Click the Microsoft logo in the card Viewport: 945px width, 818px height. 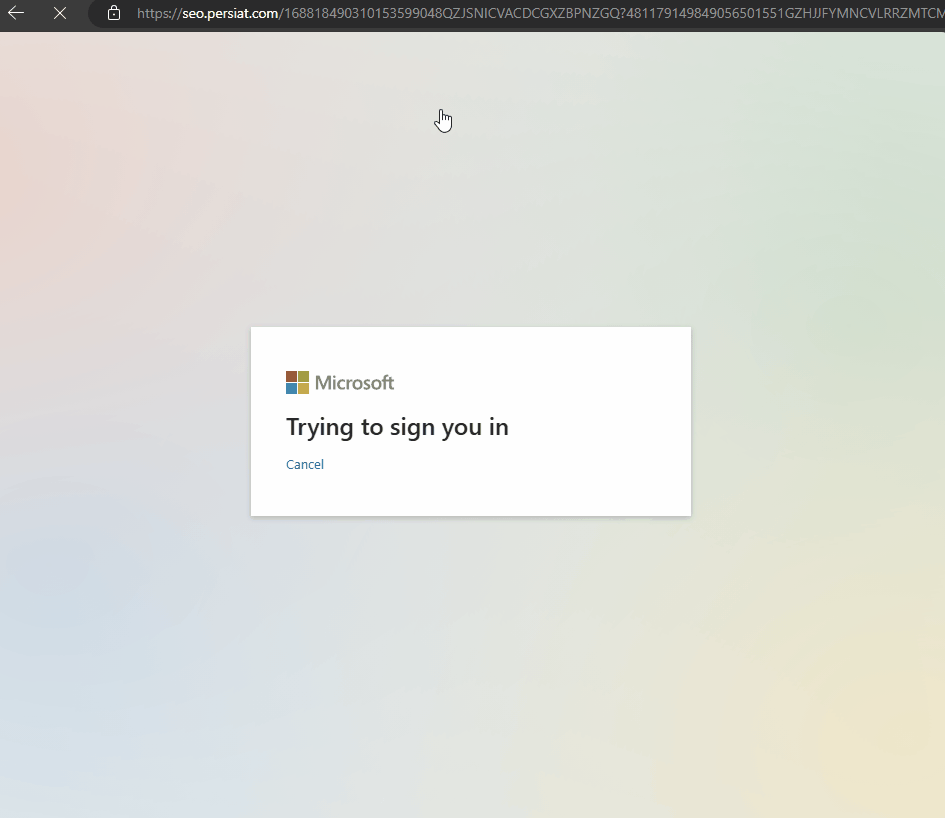point(340,383)
